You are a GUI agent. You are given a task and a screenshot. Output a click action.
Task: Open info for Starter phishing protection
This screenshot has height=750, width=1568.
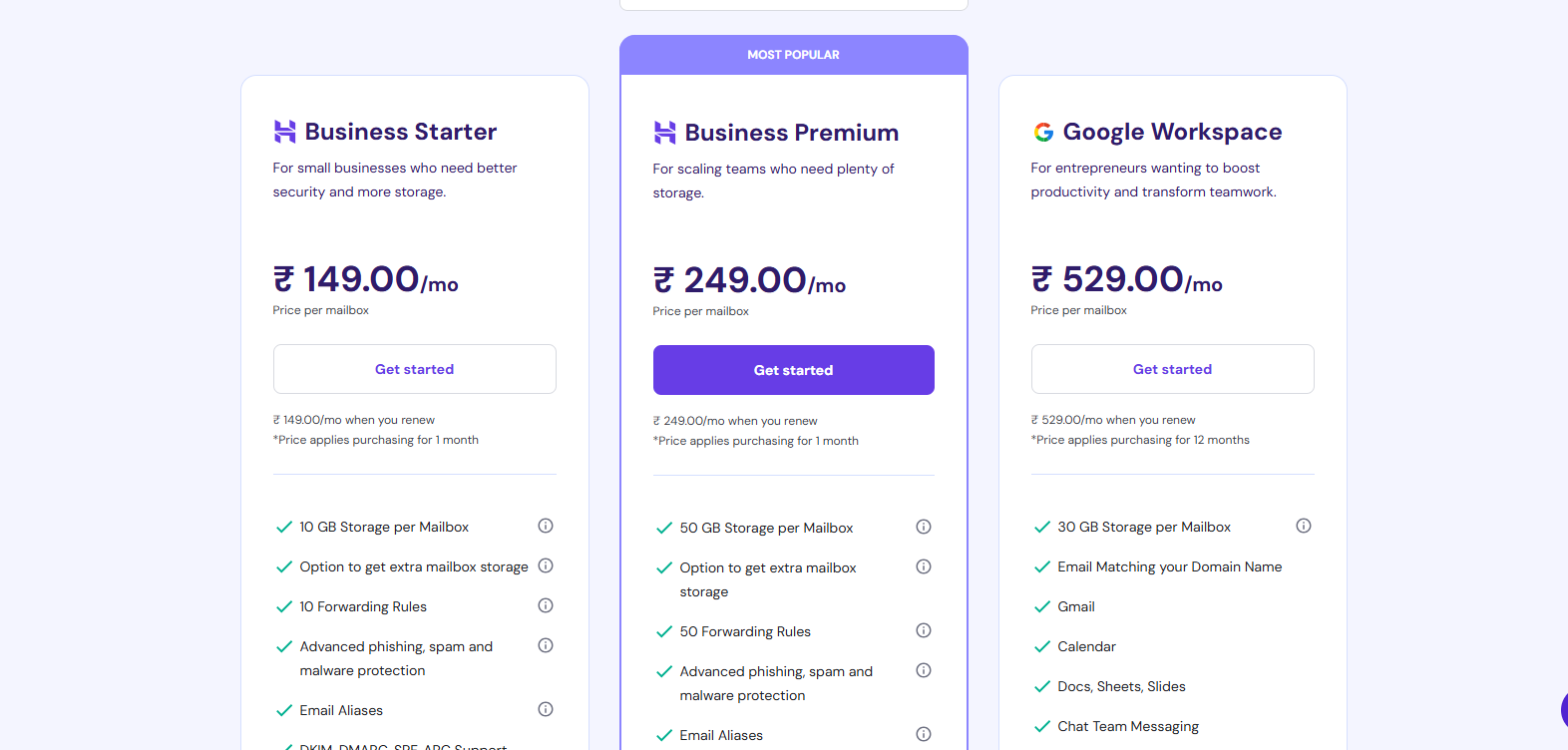(x=546, y=645)
